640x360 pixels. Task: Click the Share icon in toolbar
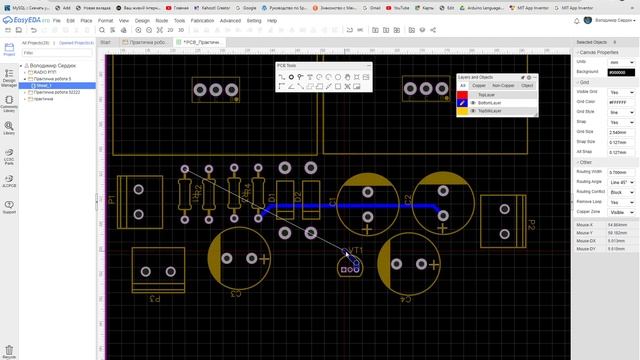(x=433, y=30)
